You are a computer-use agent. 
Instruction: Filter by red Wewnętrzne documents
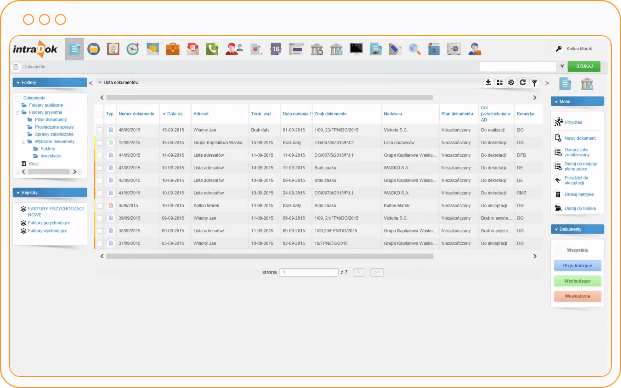[577, 296]
